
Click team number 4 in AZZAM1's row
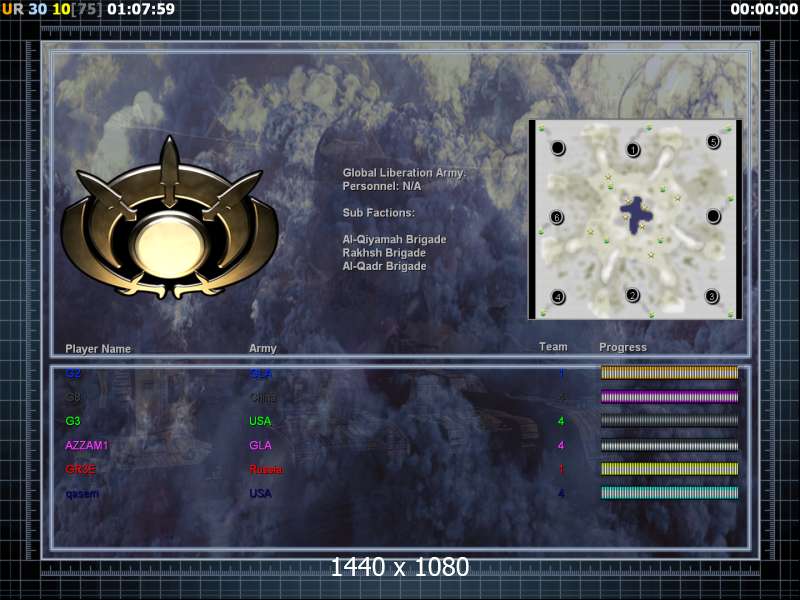click(561, 445)
